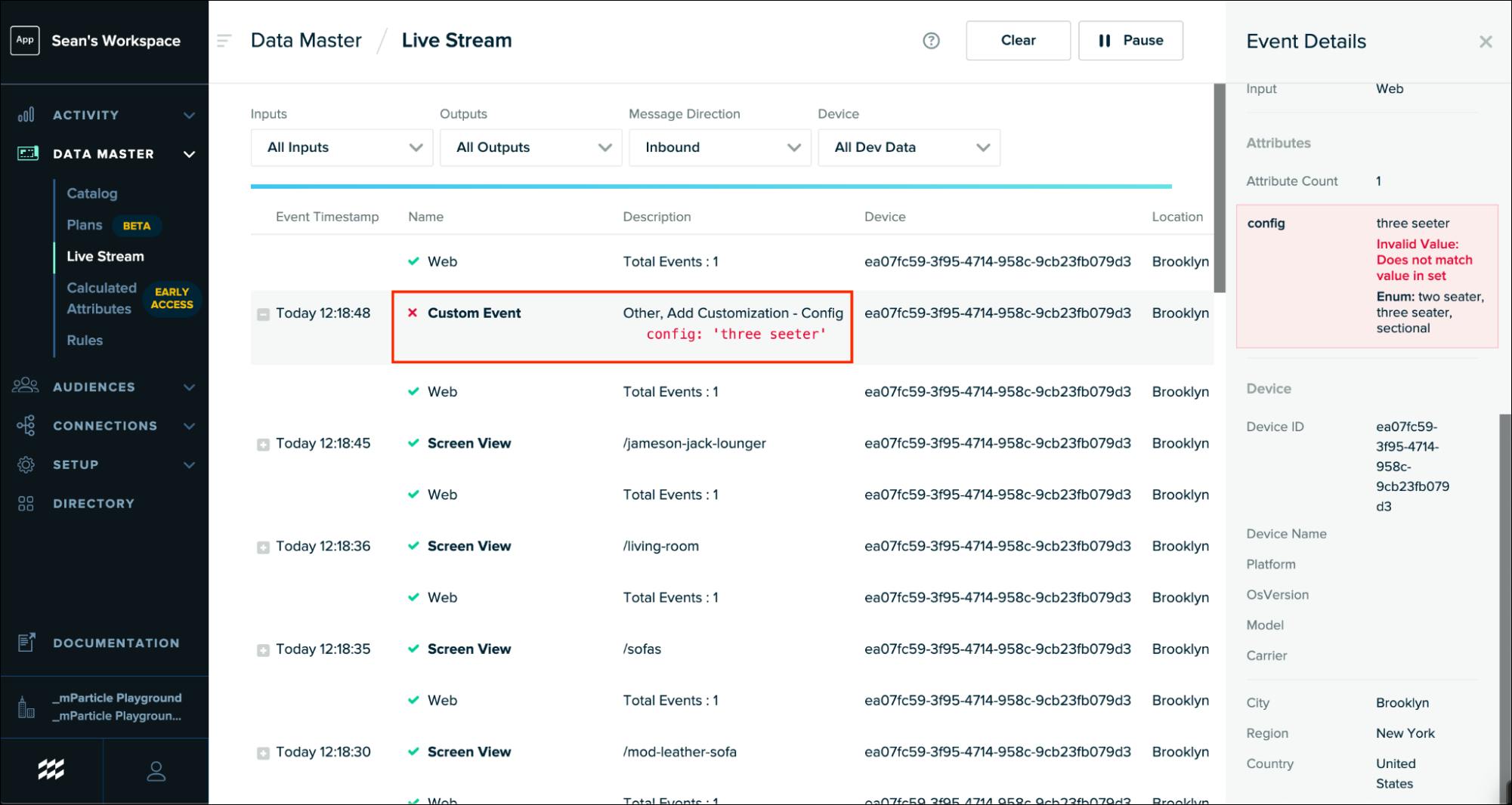Click the Directory grid icon
This screenshot has width=1512, height=805.
tap(26, 504)
